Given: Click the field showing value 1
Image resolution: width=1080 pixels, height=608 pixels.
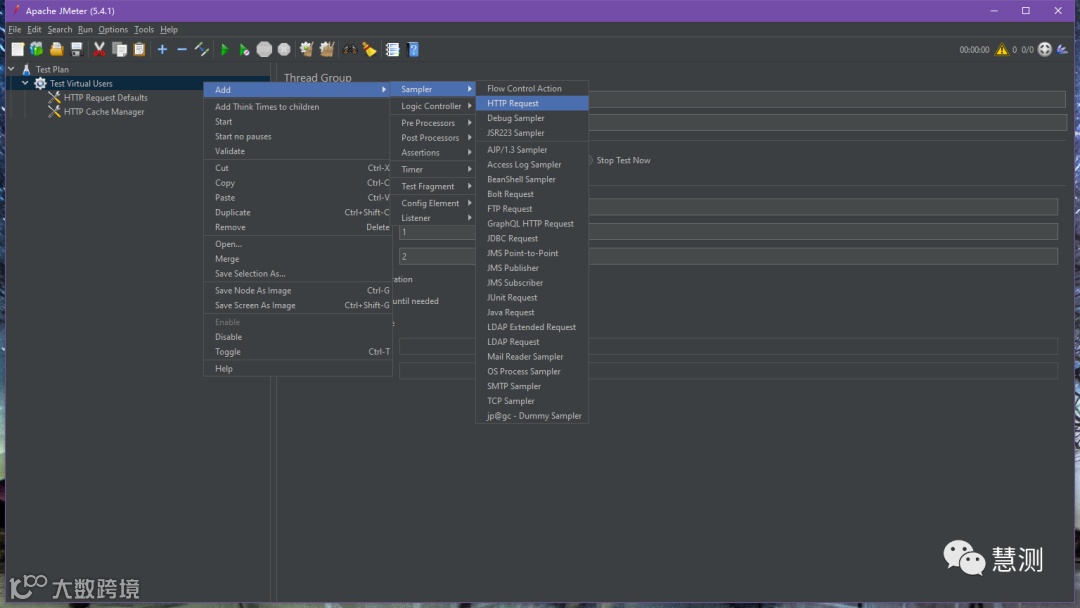Looking at the screenshot, I should [728, 232].
